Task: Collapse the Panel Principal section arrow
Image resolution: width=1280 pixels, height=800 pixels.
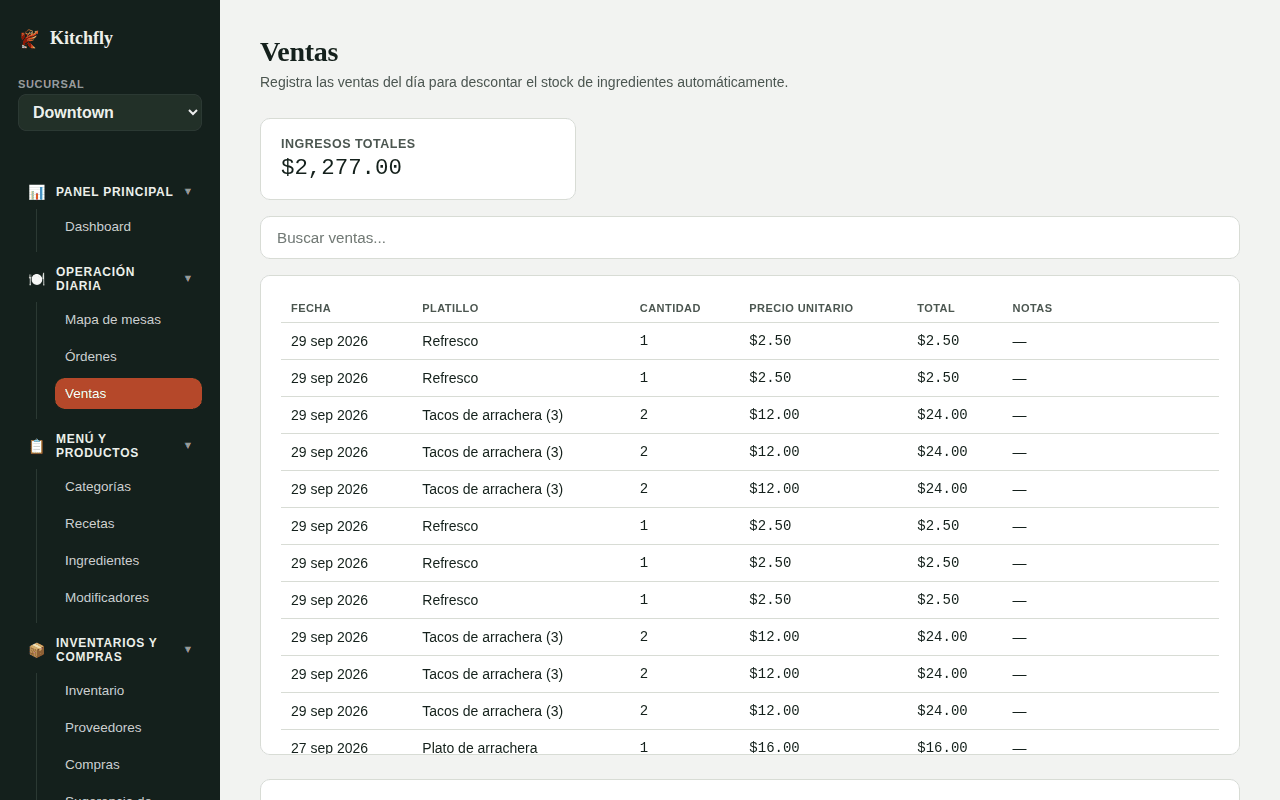Action: (188, 191)
